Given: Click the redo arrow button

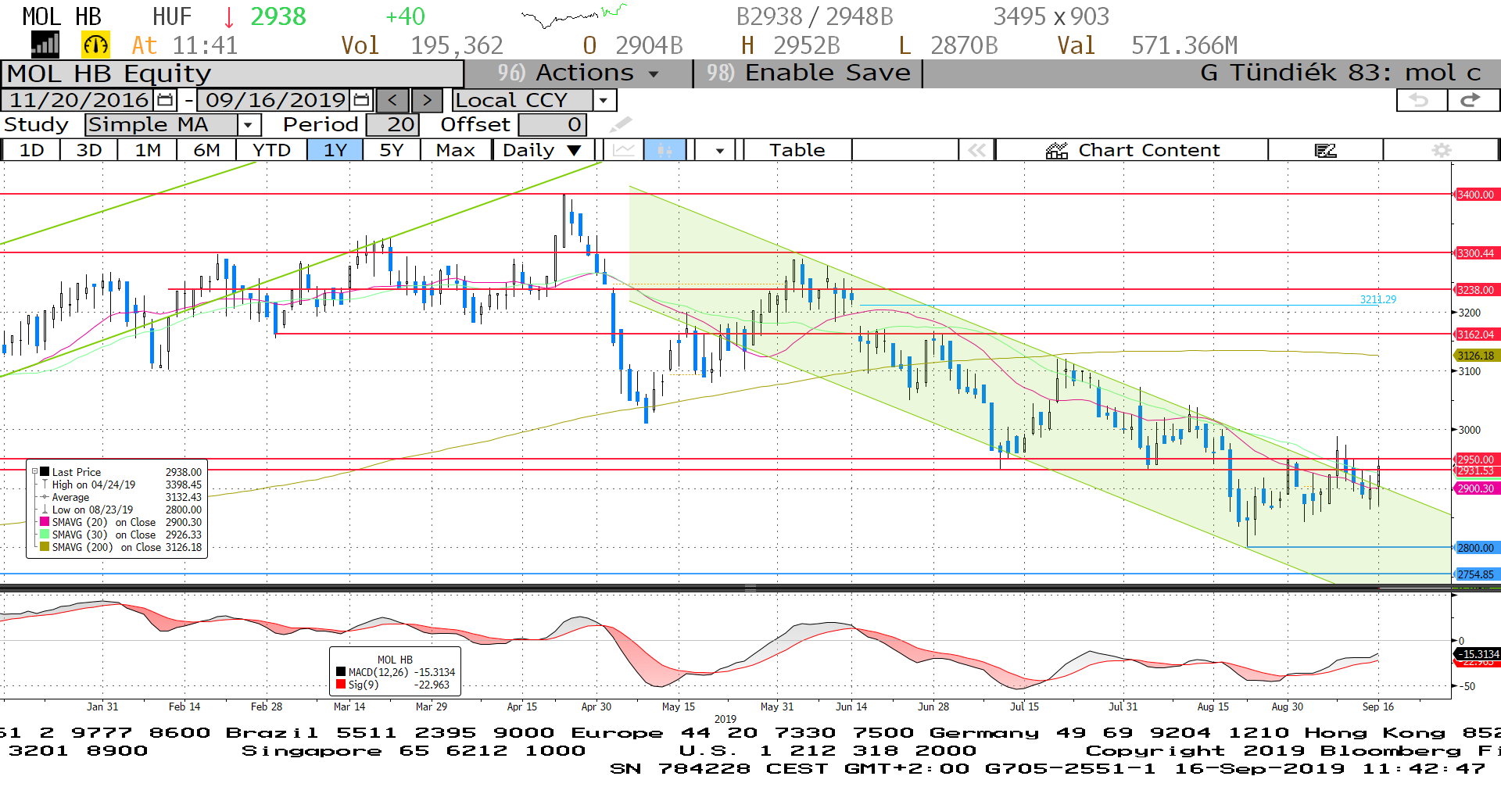Looking at the screenshot, I should click(x=1473, y=100).
